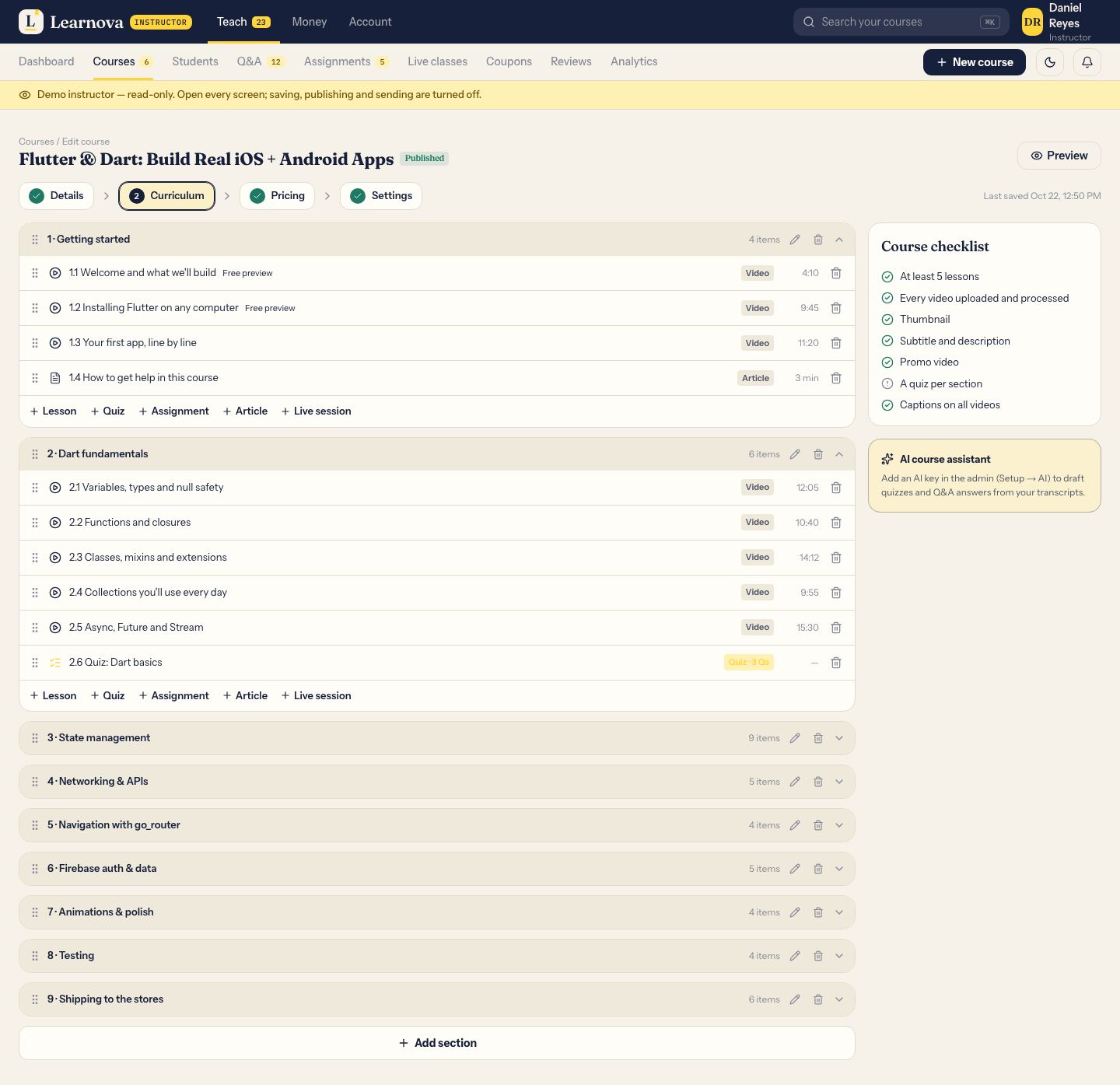Image resolution: width=1120 pixels, height=1085 pixels.
Task: Expand the Navigation with go_router section
Action: pos(839,825)
